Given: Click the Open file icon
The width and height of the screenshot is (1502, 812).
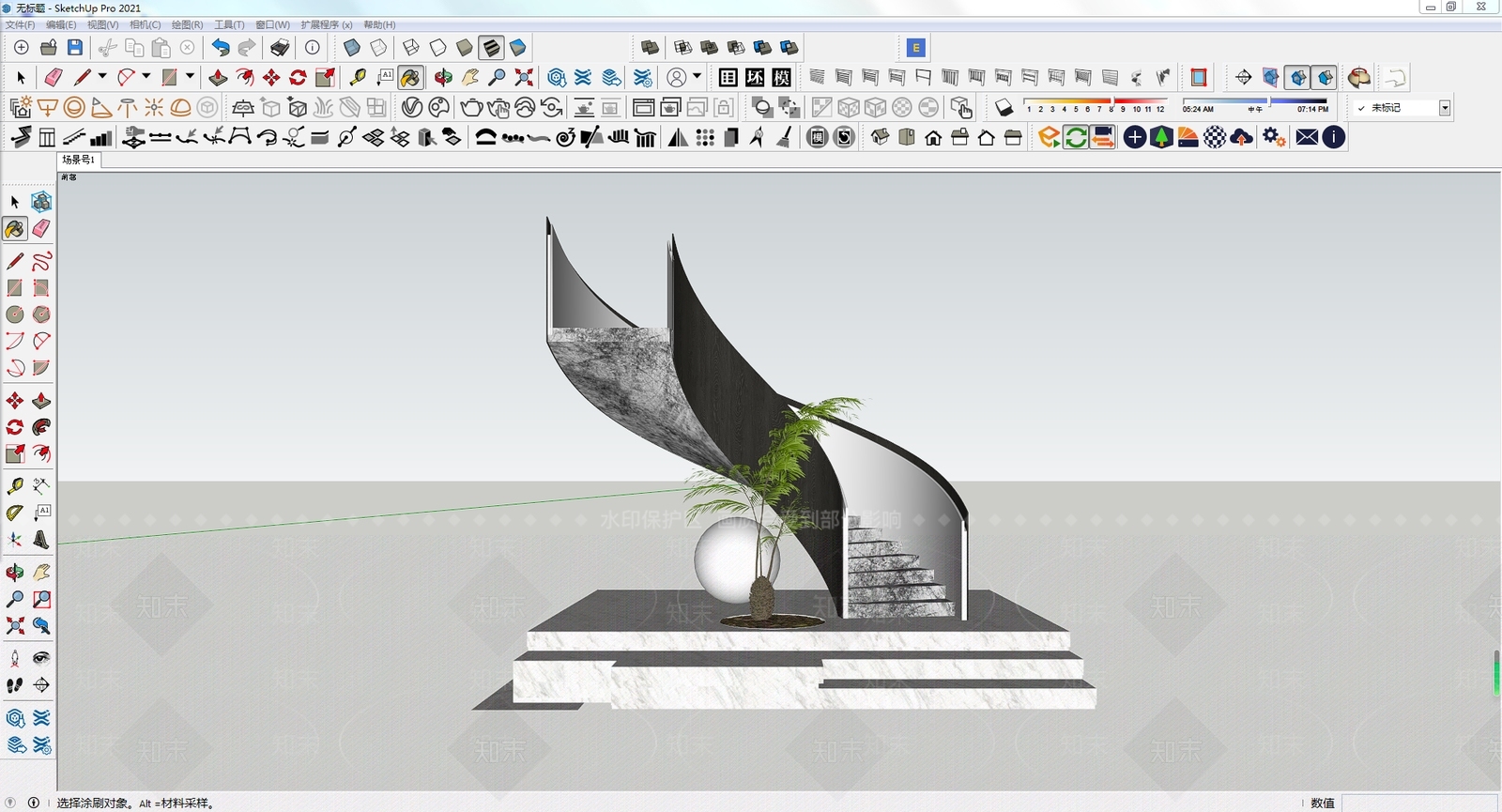Looking at the screenshot, I should coord(49,48).
